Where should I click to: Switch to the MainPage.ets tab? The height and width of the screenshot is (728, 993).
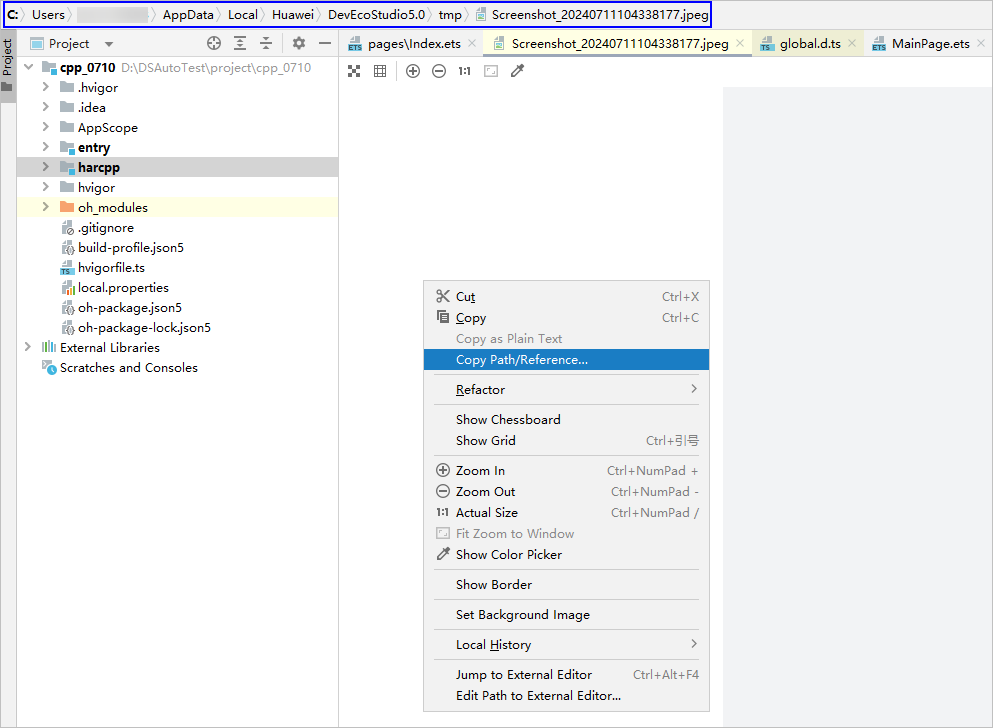(930, 44)
